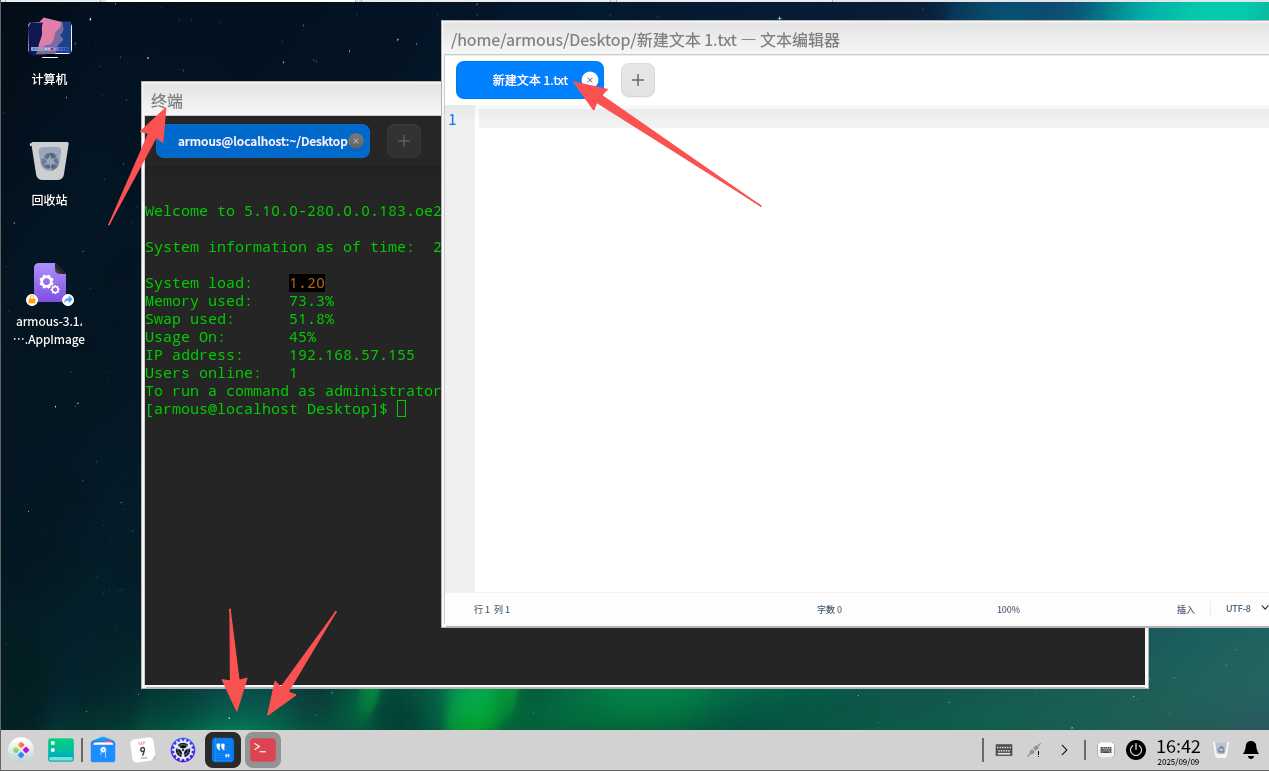Select the terminal icon in the taskbar
The height and width of the screenshot is (771, 1269).
[x=263, y=749]
